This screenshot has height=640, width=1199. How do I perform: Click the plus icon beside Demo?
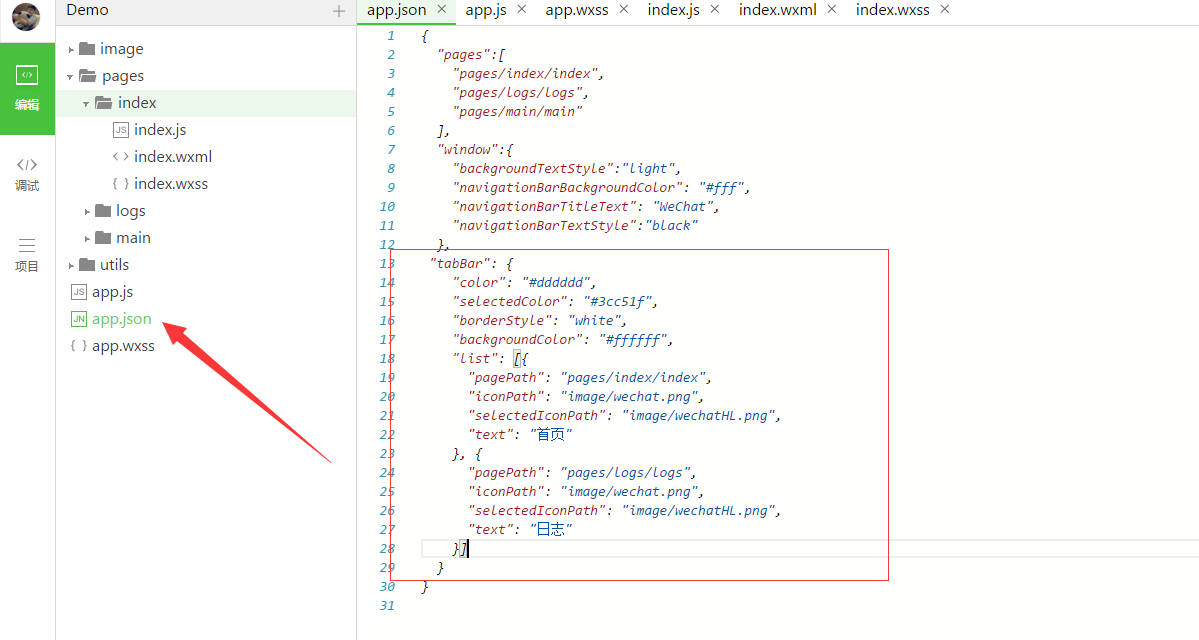tap(338, 11)
